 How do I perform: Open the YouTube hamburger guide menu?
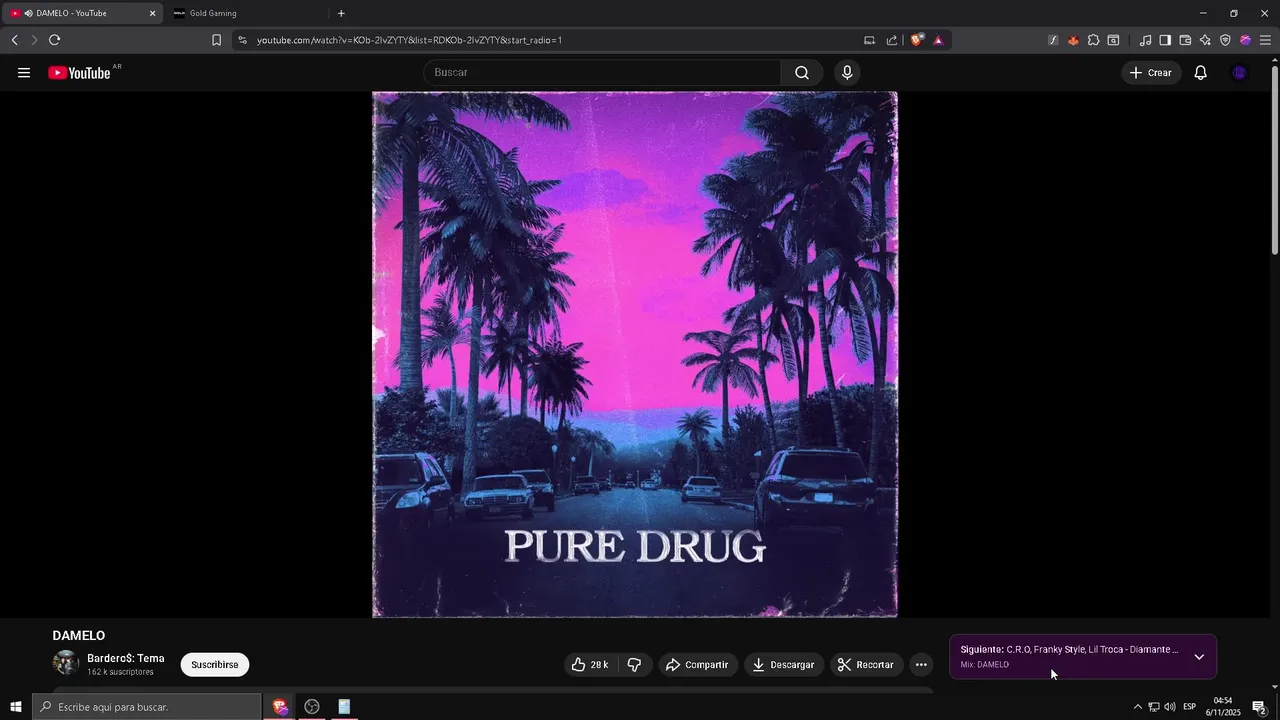[x=24, y=73]
